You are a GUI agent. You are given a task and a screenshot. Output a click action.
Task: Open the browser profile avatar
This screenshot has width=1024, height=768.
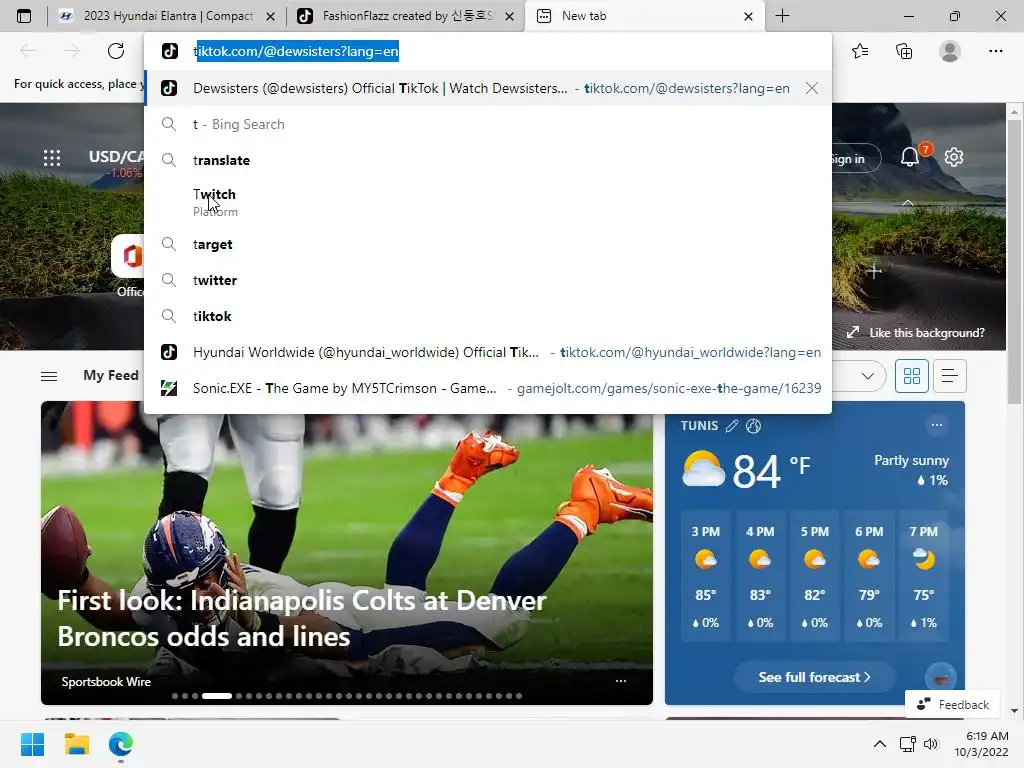click(950, 51)
